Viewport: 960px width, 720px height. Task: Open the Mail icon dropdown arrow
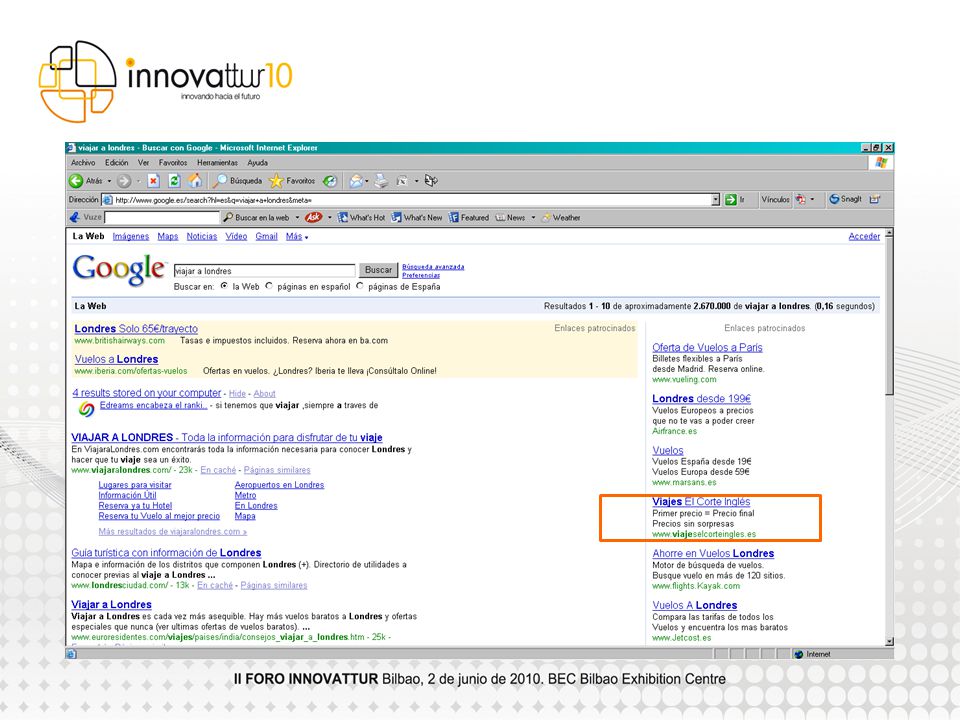[367, 181]
